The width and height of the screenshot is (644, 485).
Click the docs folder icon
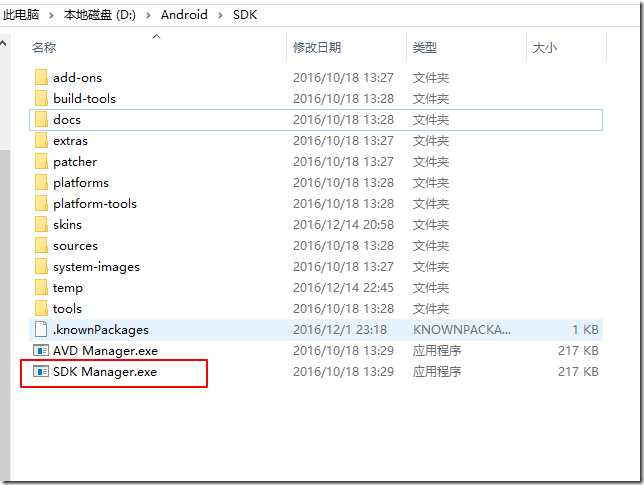(41, 120)
